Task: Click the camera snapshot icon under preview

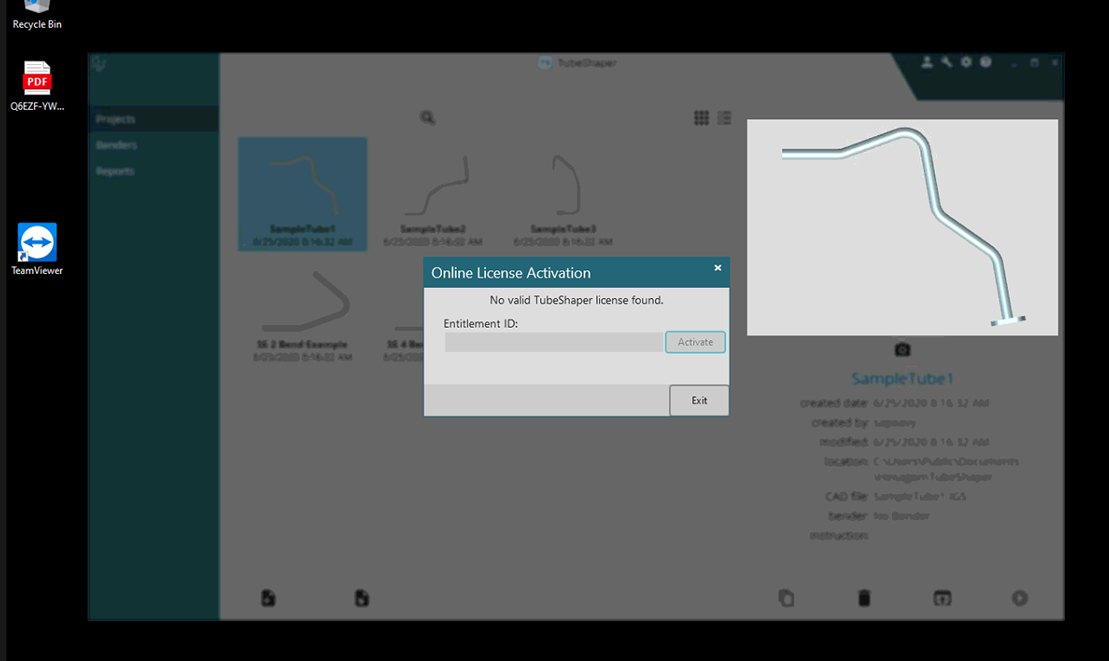Action: (902, 349)
